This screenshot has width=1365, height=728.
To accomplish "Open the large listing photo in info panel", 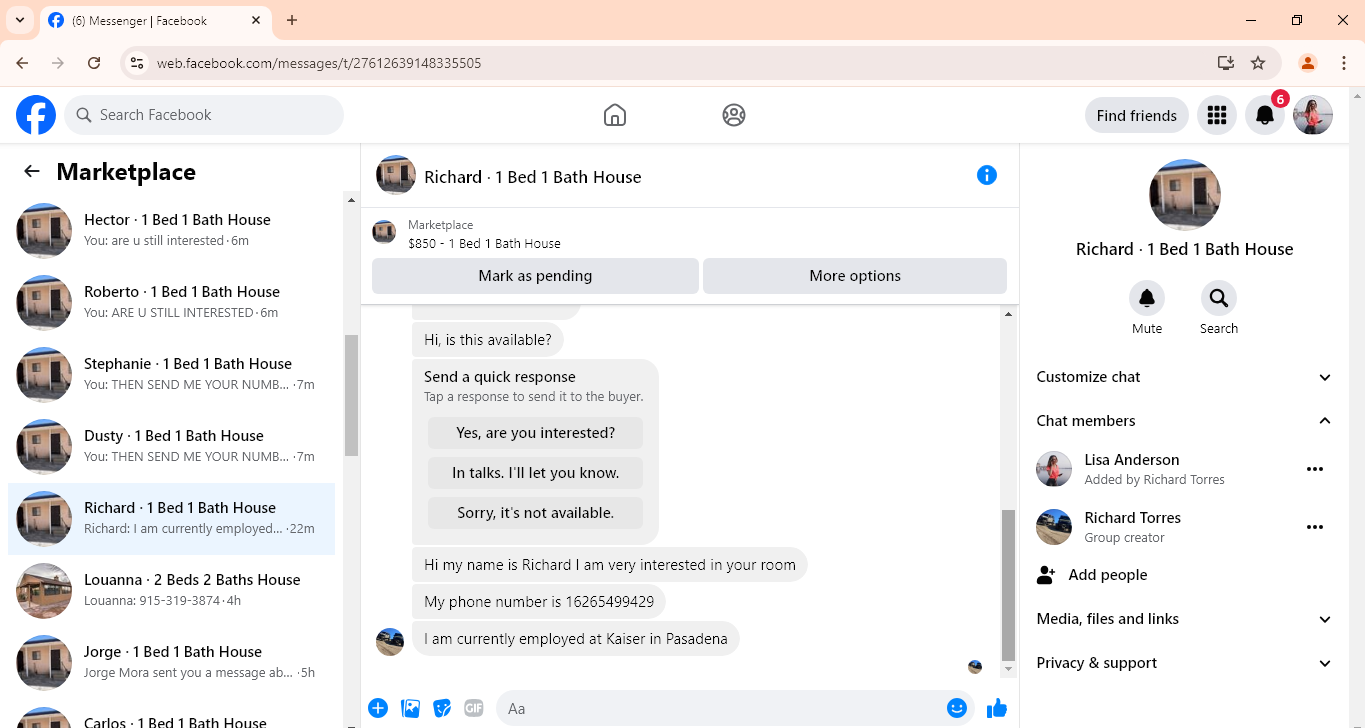I will [1185, 194].
